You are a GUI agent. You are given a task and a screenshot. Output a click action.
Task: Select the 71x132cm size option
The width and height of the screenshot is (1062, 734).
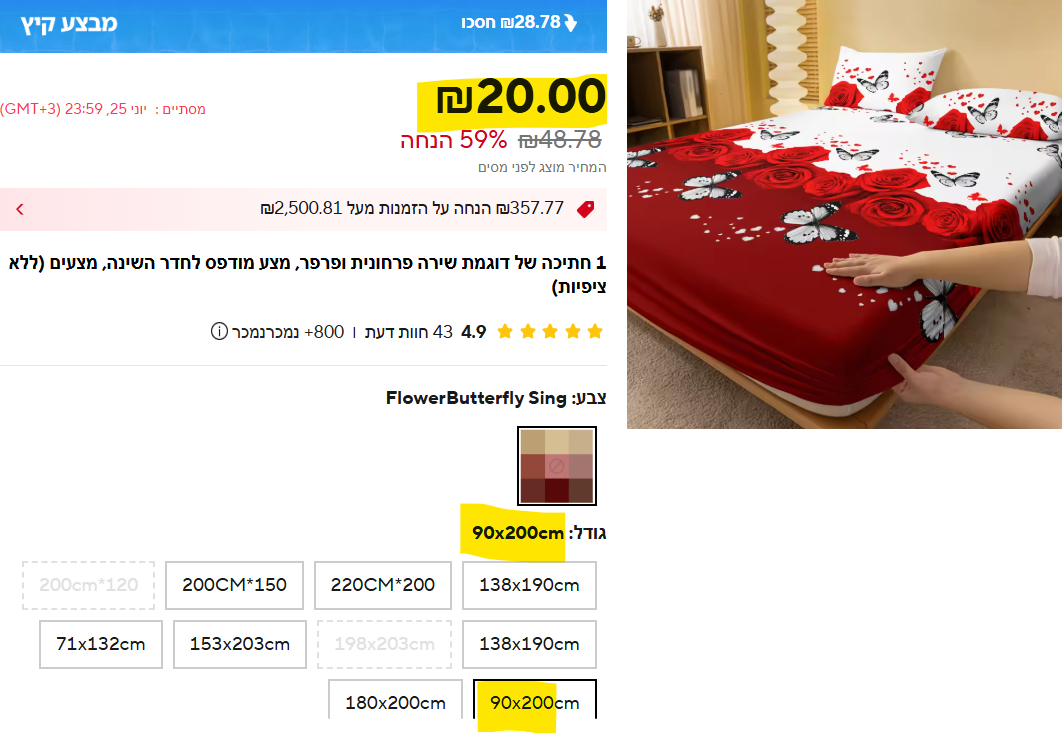tap(101, 644)
